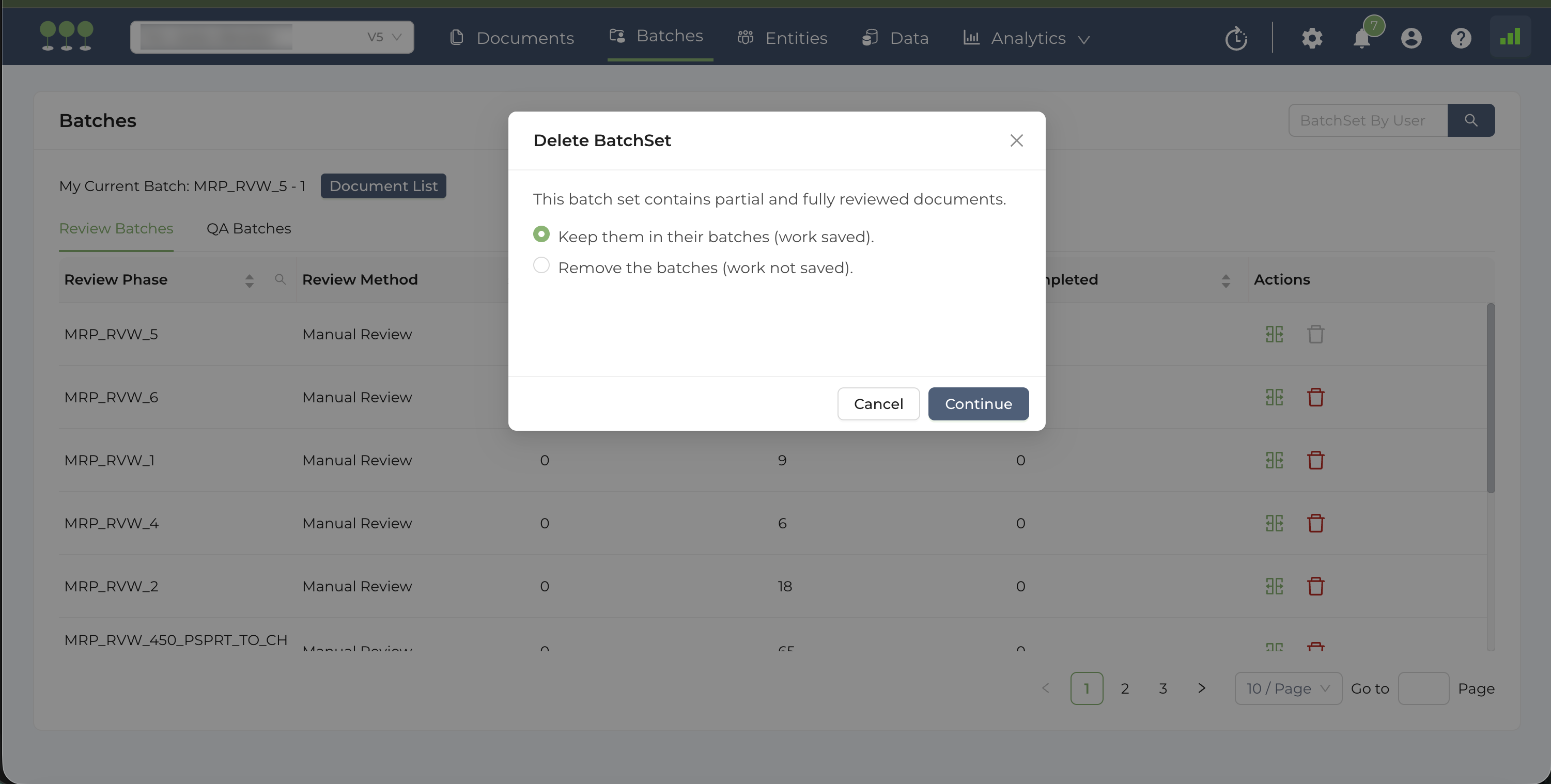The image size is (1551, 784).
Task: Click the help question mark icon
Action: point(1460,39)
